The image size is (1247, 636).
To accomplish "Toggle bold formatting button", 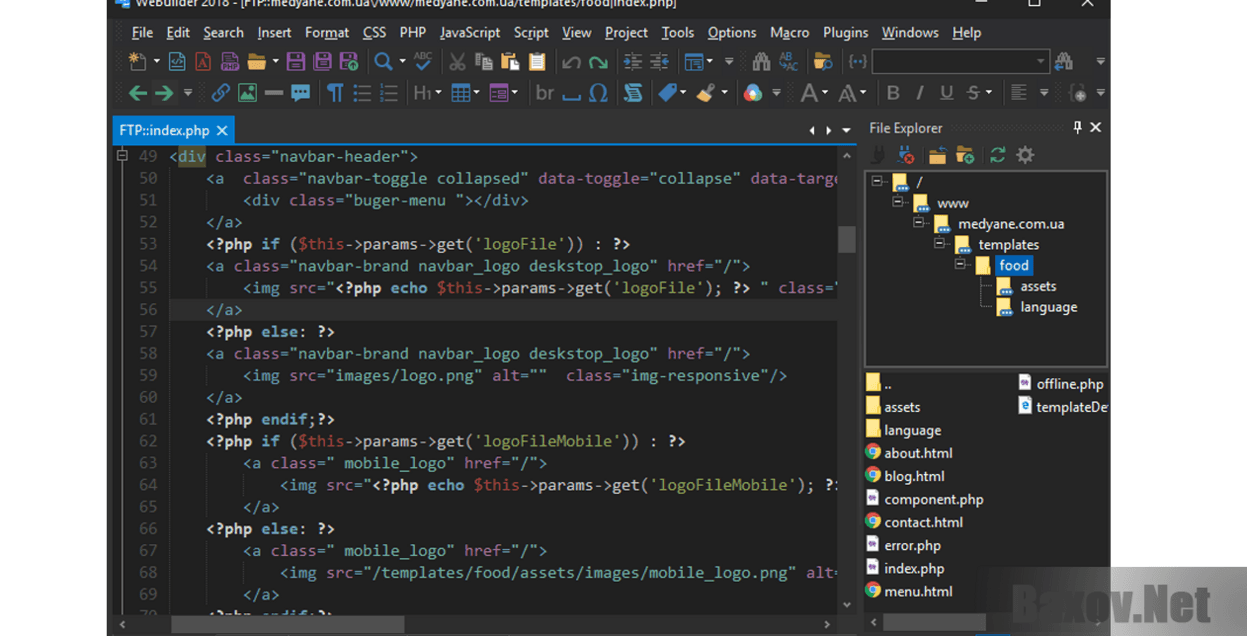I will point(893,93).
